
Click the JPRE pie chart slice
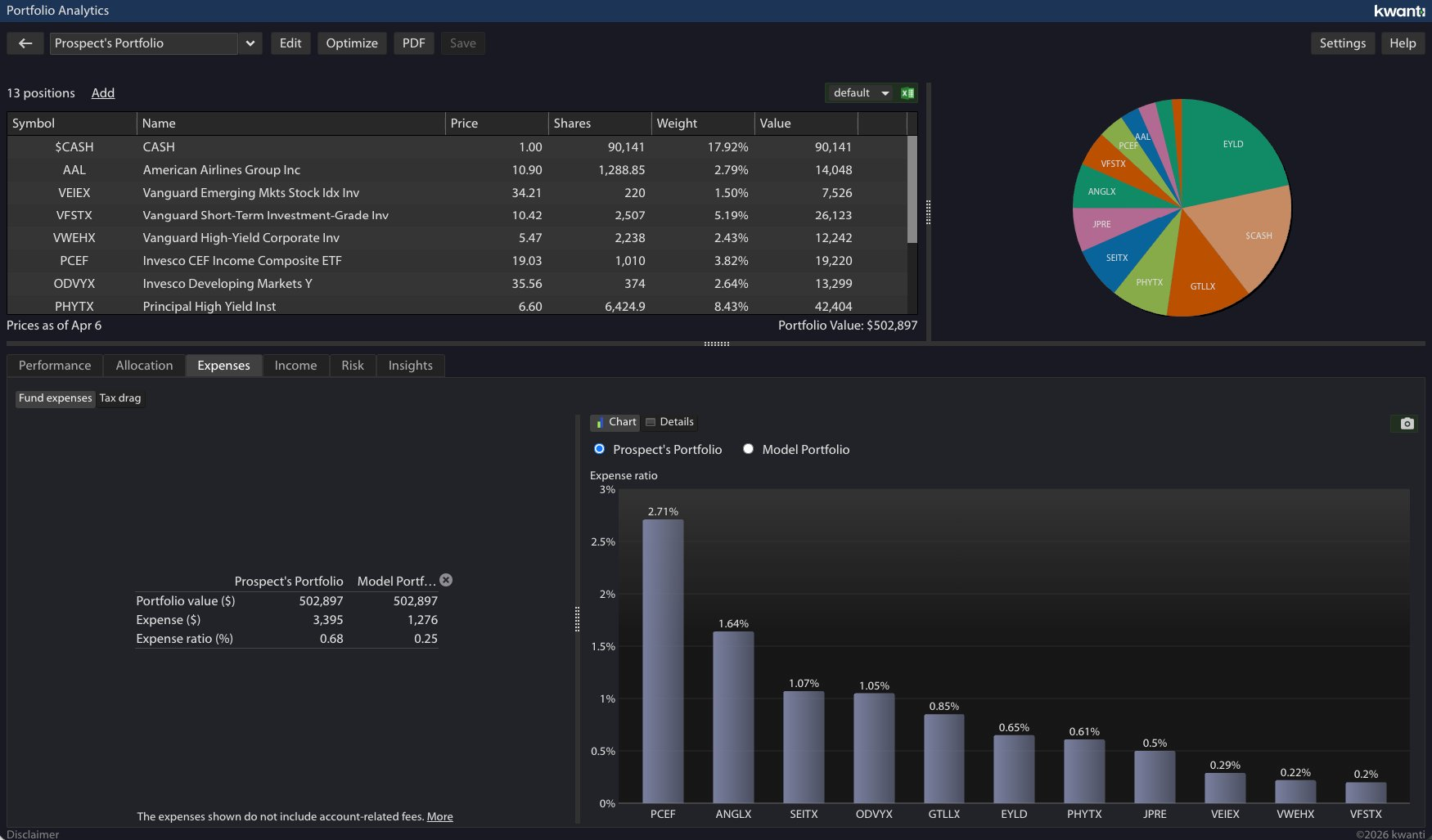point(1105,223)
